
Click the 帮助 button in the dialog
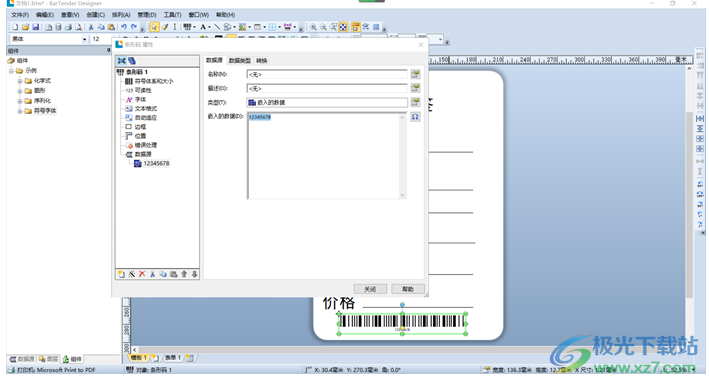[x=408, y=289]
